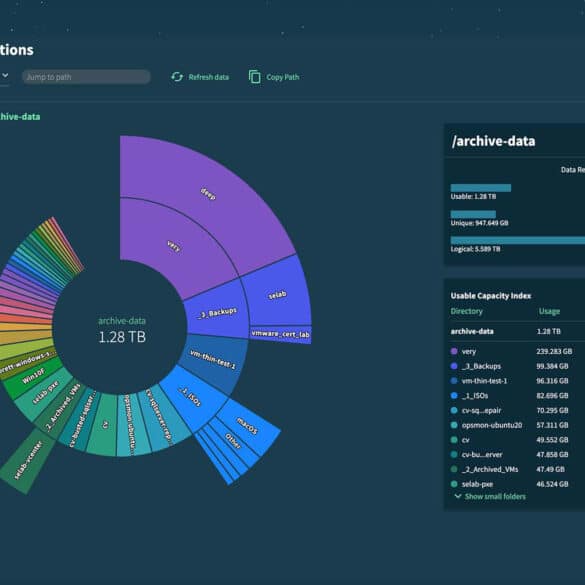Select the 'Other' chart segment
The image size is (585, 585).
[x=233, y=441]
